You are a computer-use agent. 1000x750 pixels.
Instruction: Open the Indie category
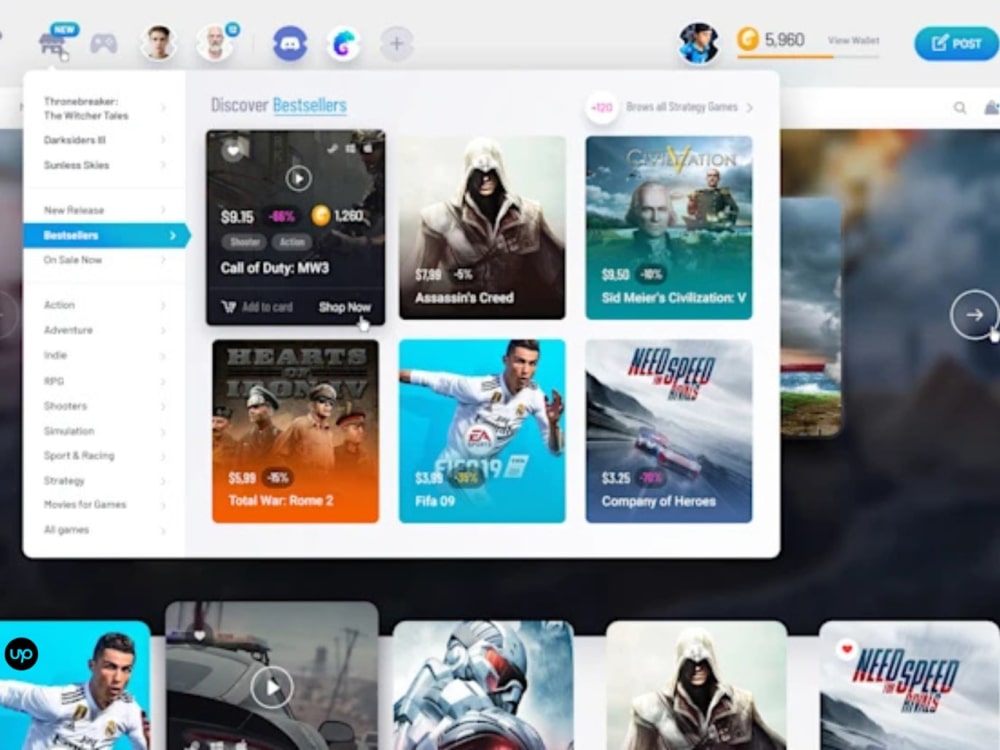tap(55, 355)
